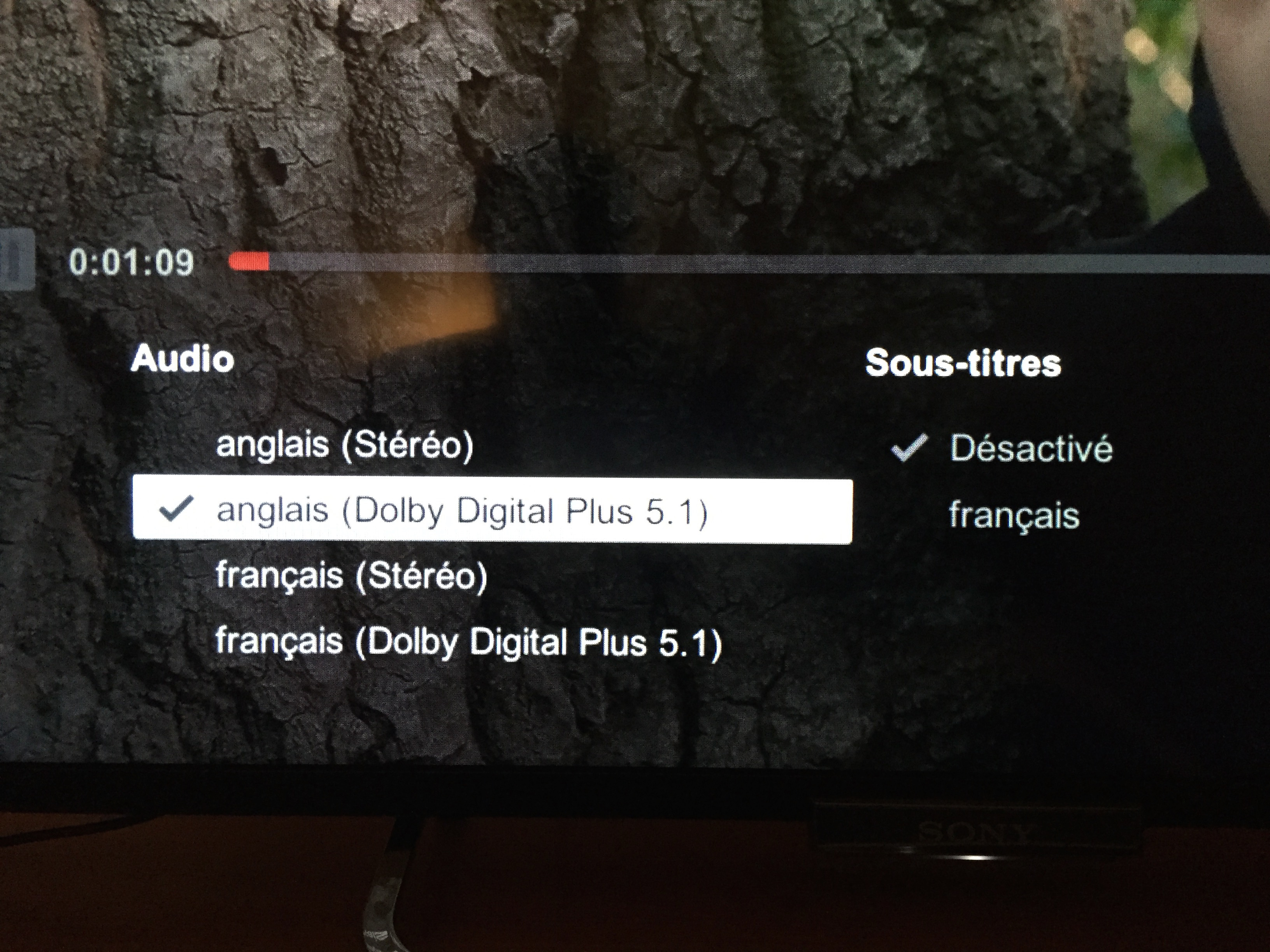Click the Audio section heading

[x=182, y=359]
